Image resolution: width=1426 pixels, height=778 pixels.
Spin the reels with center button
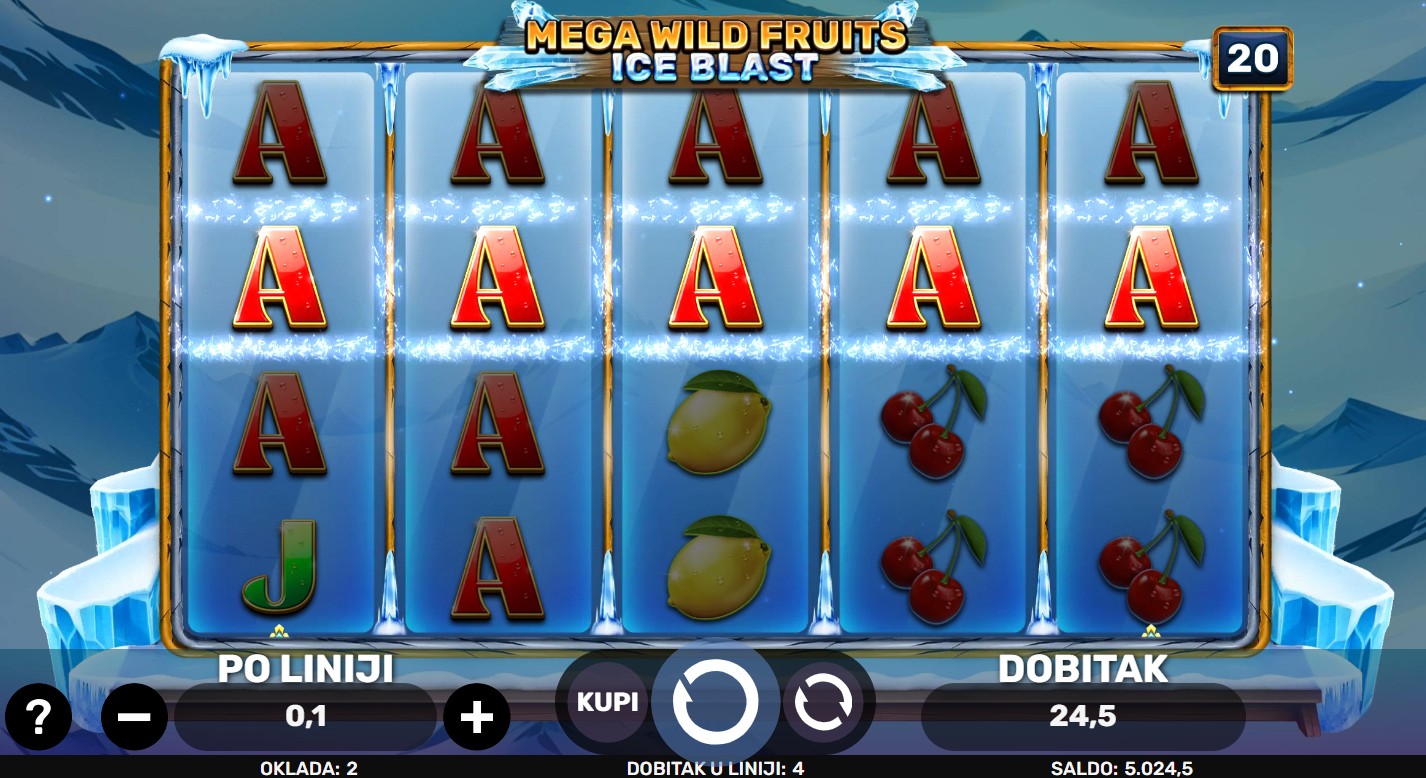[x=715, y=703]
